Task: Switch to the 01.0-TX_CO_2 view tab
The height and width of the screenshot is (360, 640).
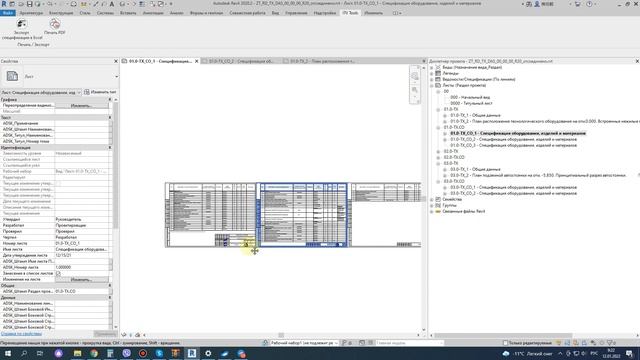Action: coord(241,61)
